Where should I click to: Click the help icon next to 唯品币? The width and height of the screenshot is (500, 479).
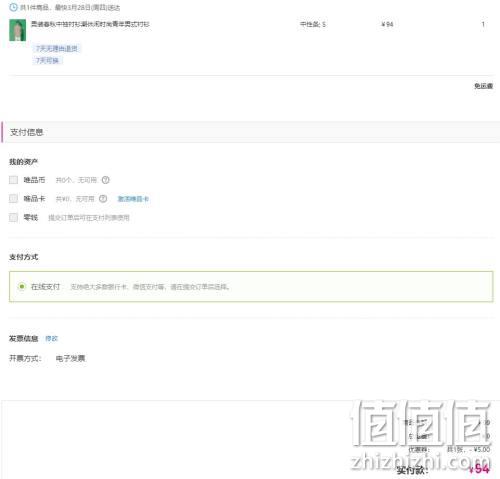pos(106,180)
